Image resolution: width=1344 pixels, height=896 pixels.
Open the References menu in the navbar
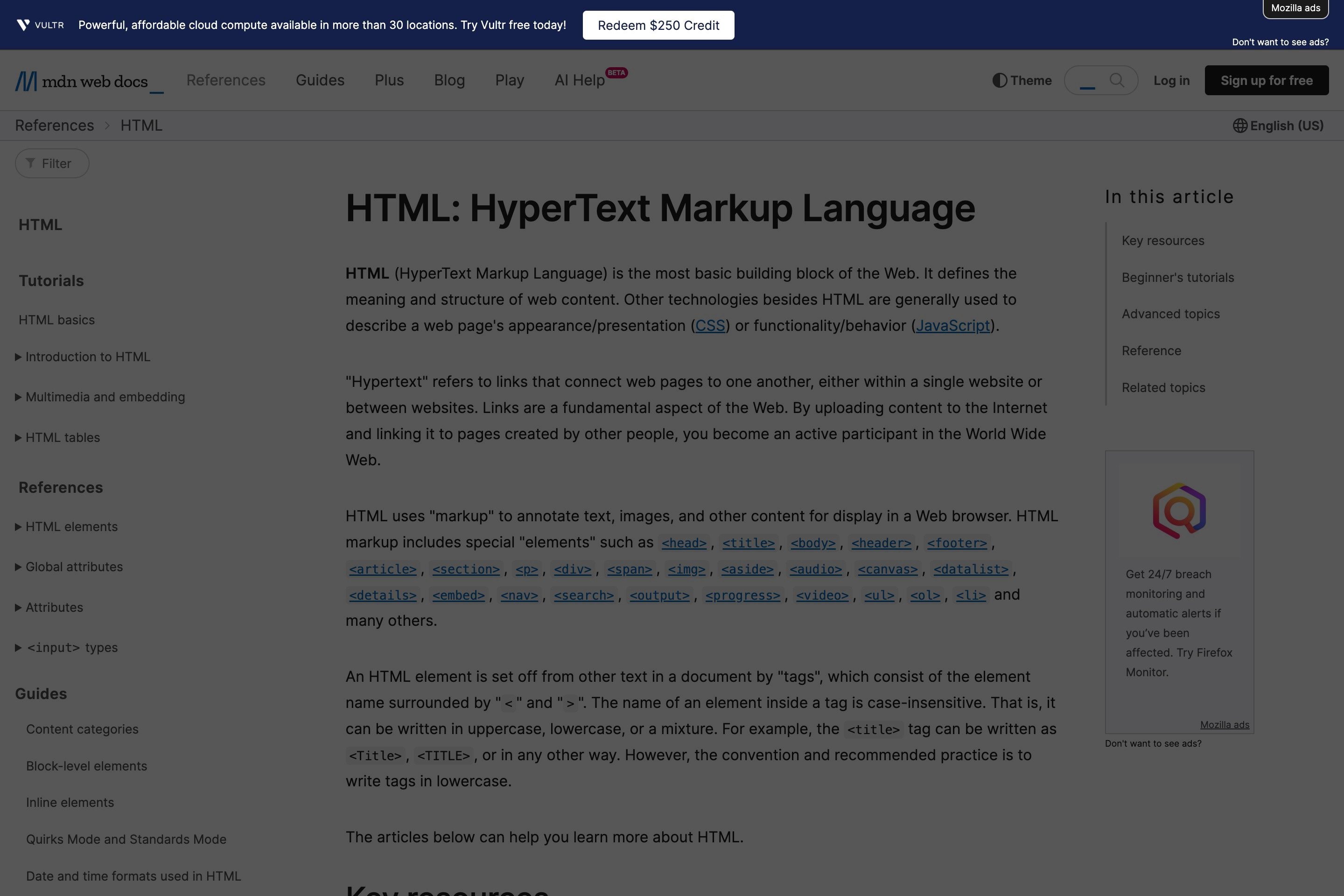click(x=226, y=80)
